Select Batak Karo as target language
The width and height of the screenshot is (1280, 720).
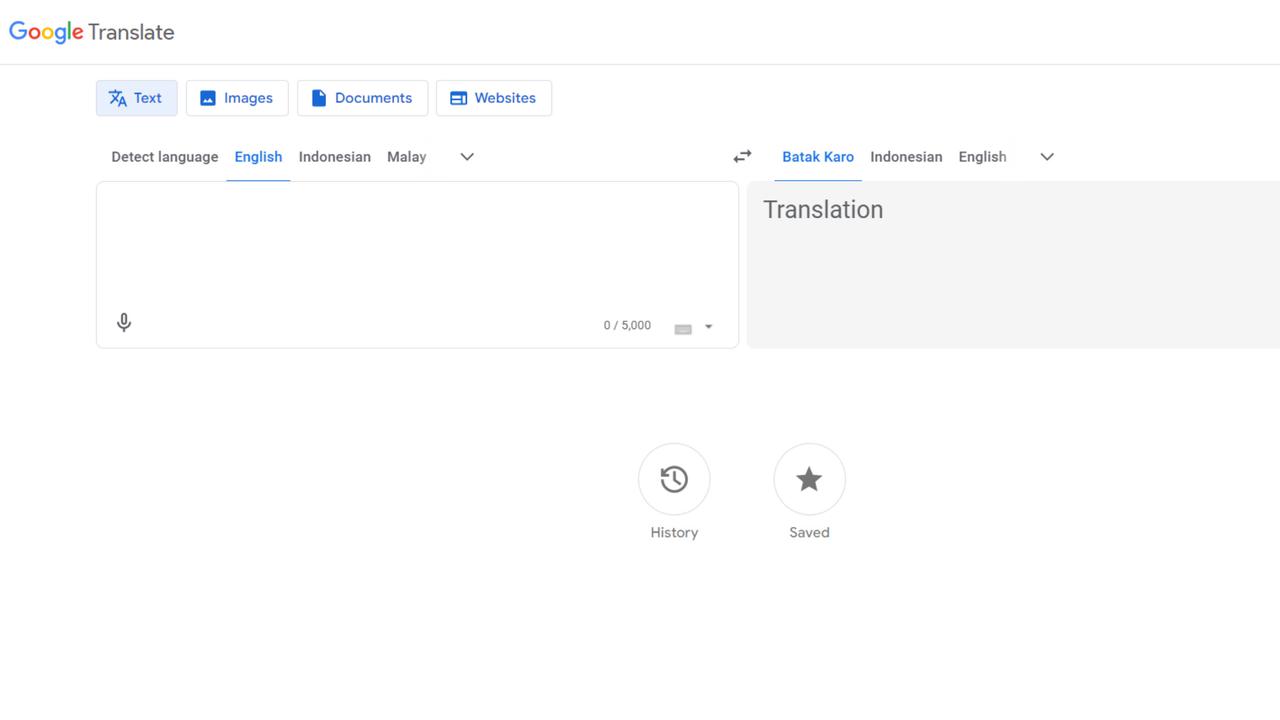(x=818, y=157)
